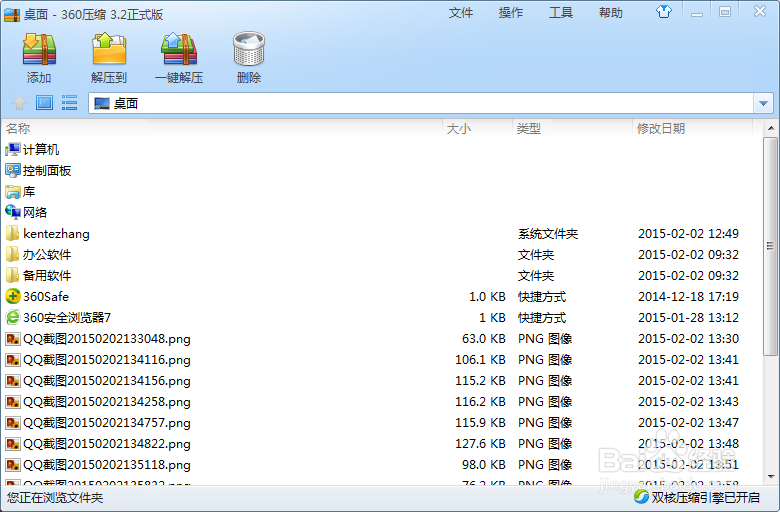Click icon of QQ截图20150202134116.png
This screenshot has width=780, height=512.
click(13, 360)
